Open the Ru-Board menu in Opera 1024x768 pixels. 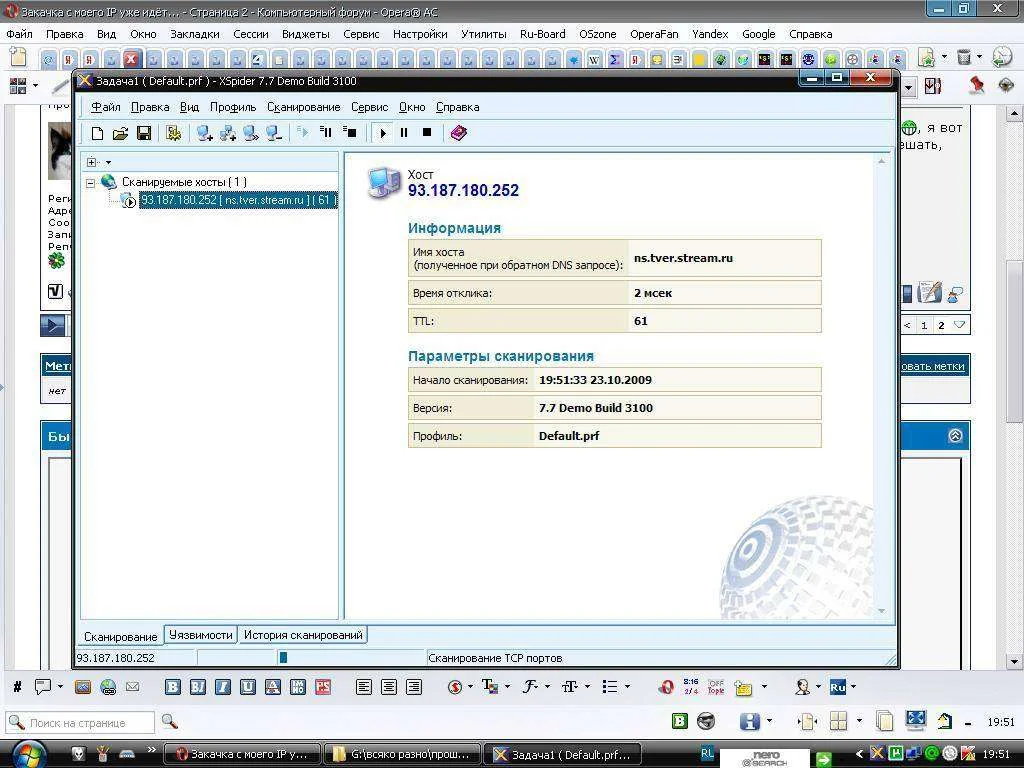coord(543,34)
